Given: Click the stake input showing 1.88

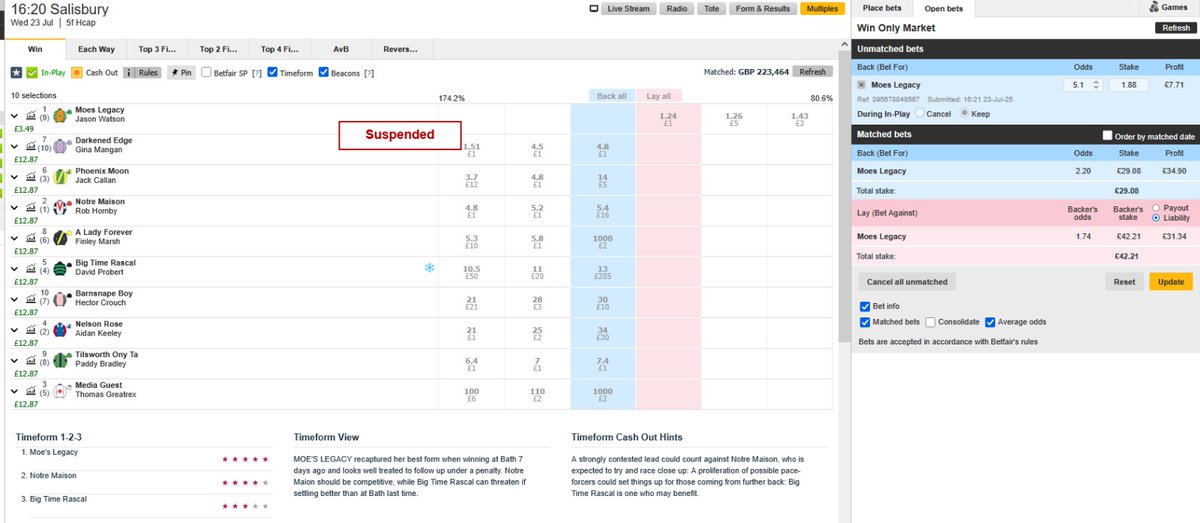Looking at the screenshot, I should tap(1130, 85).
